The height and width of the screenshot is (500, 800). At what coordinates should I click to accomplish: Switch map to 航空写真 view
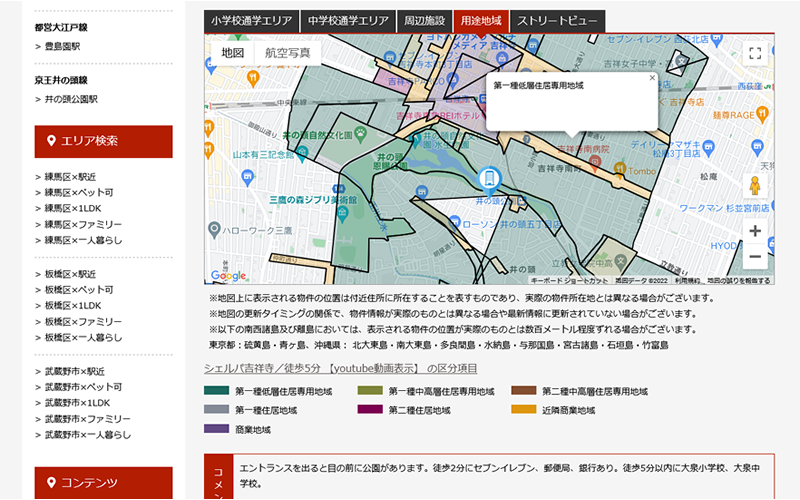[x=287, y=52]
